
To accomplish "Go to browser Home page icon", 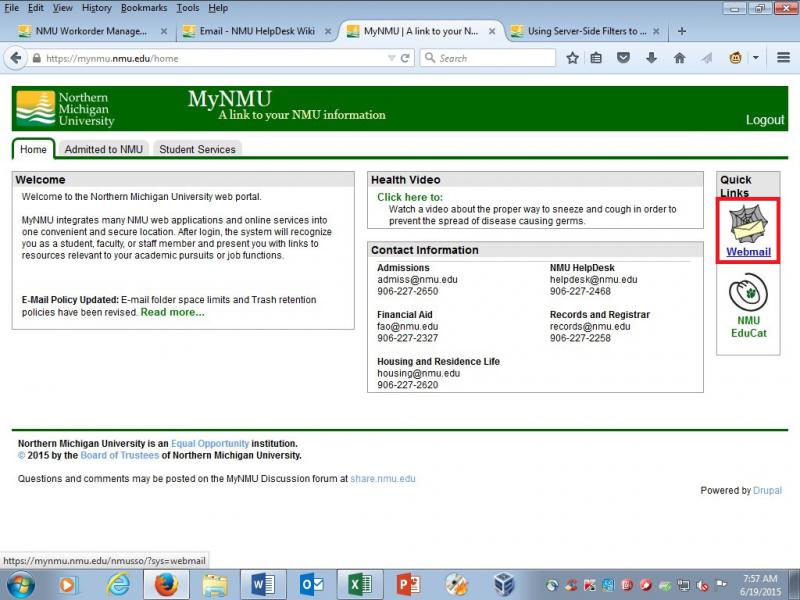I will pyautogui.click(x=679, y=58).
